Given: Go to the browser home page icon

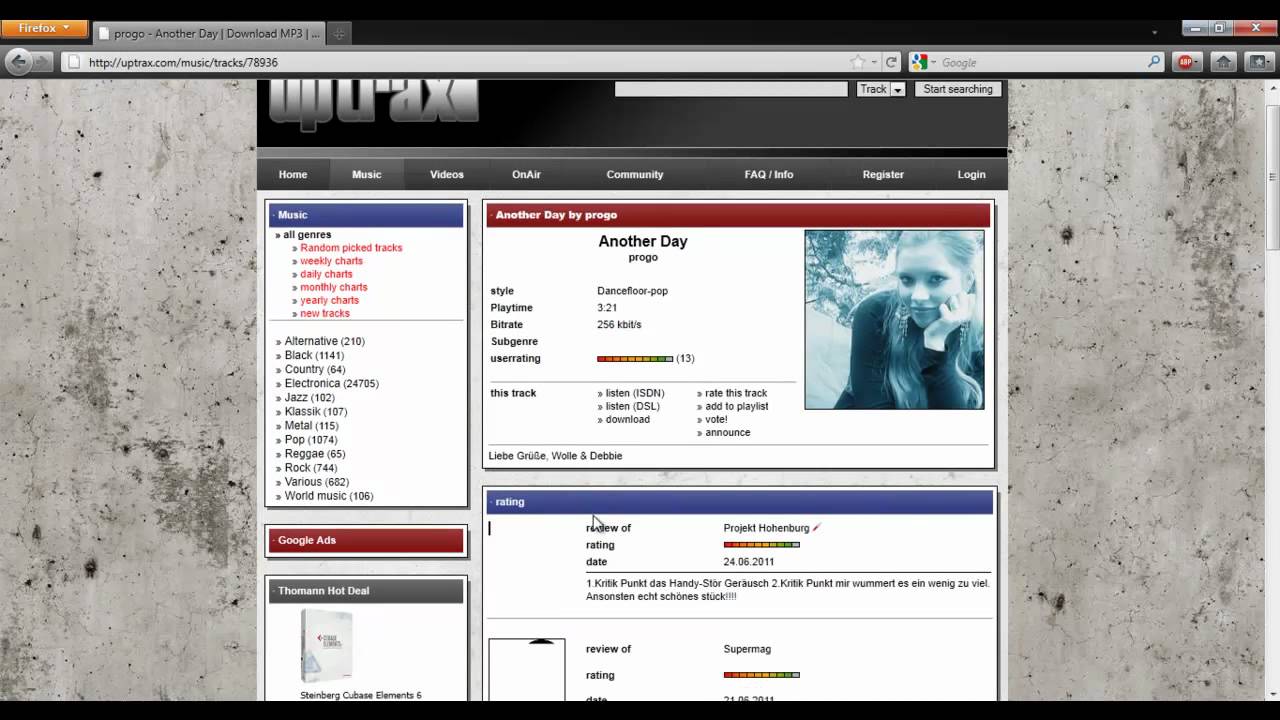Looking at the screenshot, I should pos(1223,62).
